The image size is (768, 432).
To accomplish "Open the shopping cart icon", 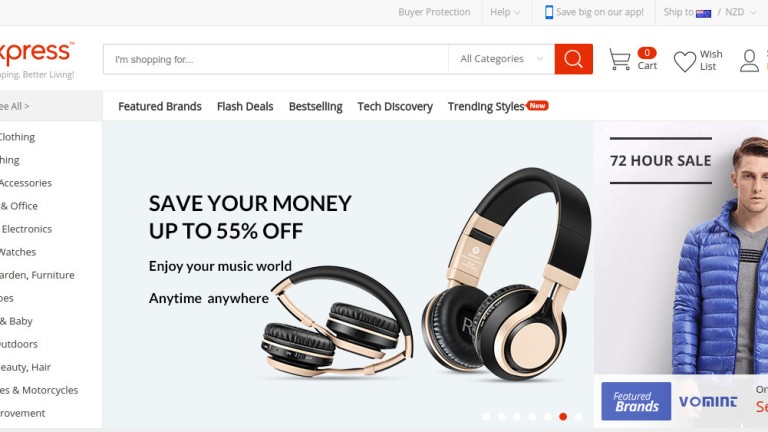I will [x=619, y=59].
